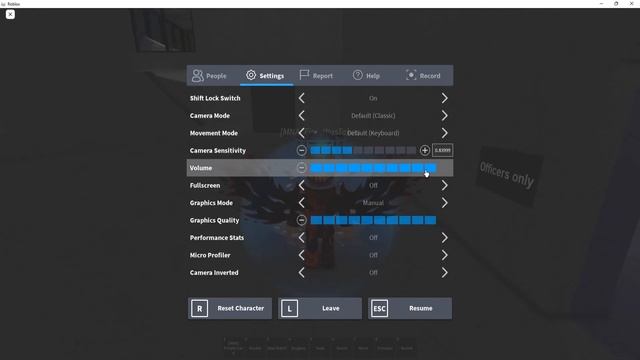This screenshot has height=360, width=640.
Task: Click the Report flag icon
Action: click(304, 75)
